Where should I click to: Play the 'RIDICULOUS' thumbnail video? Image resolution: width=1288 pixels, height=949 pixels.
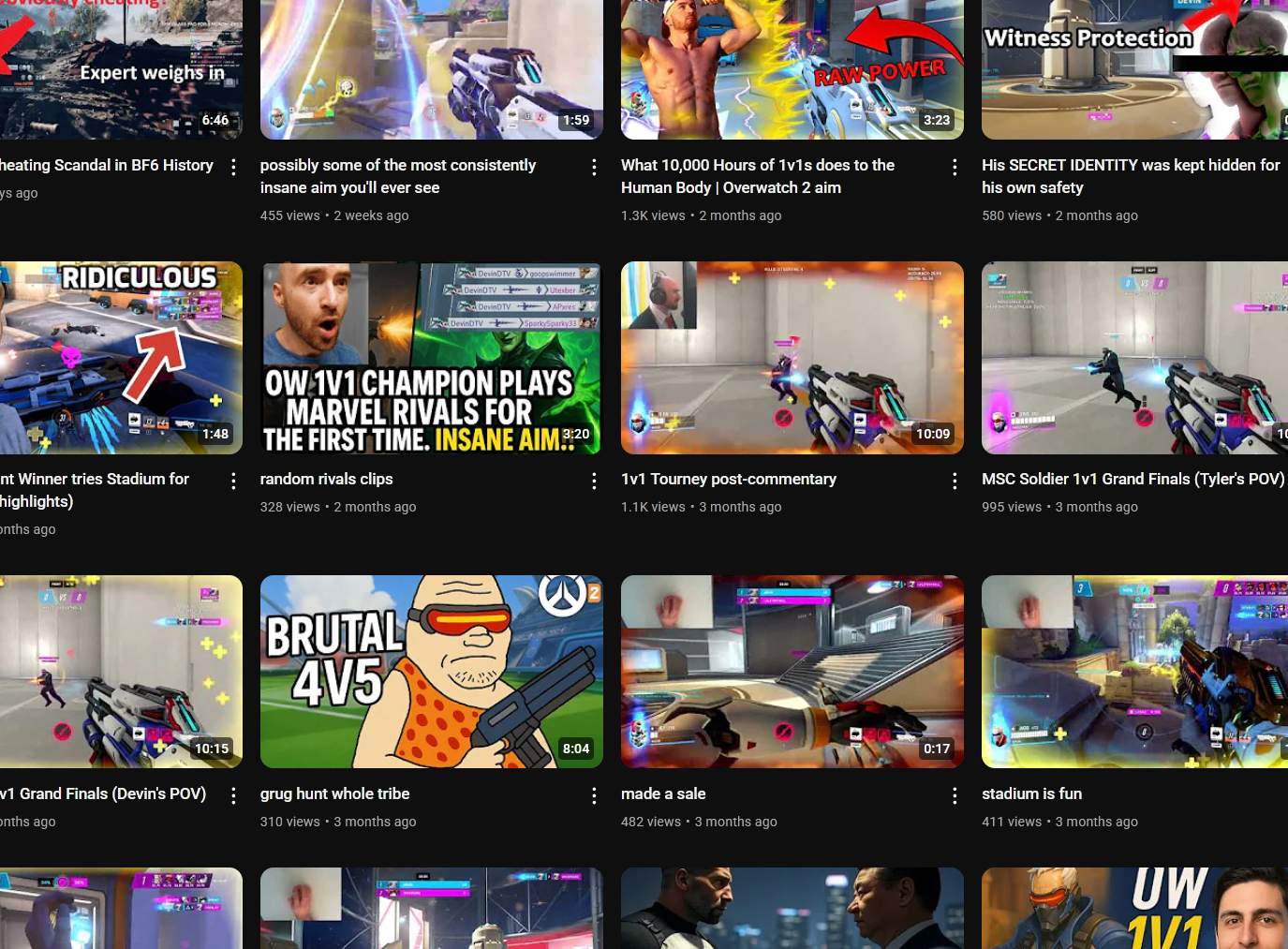click(121, 358)
